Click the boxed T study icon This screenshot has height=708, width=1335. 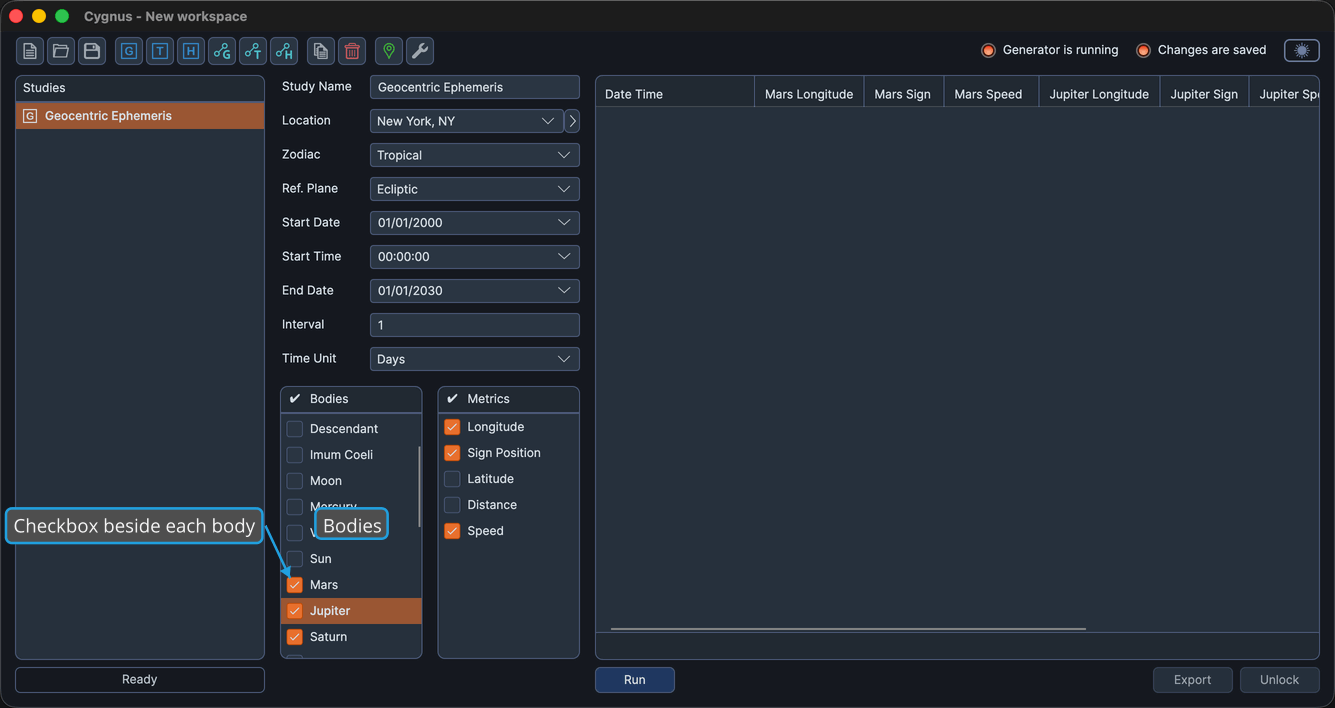point(160,51)
